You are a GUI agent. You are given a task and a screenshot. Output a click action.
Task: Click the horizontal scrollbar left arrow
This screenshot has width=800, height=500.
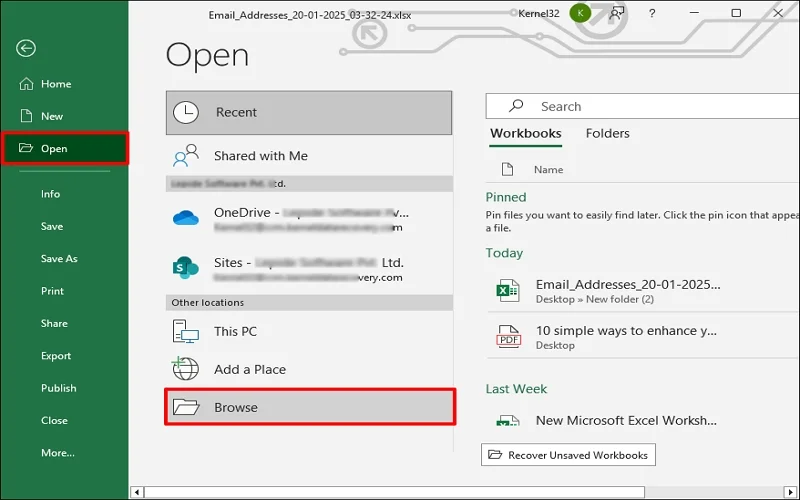[137, 492]
